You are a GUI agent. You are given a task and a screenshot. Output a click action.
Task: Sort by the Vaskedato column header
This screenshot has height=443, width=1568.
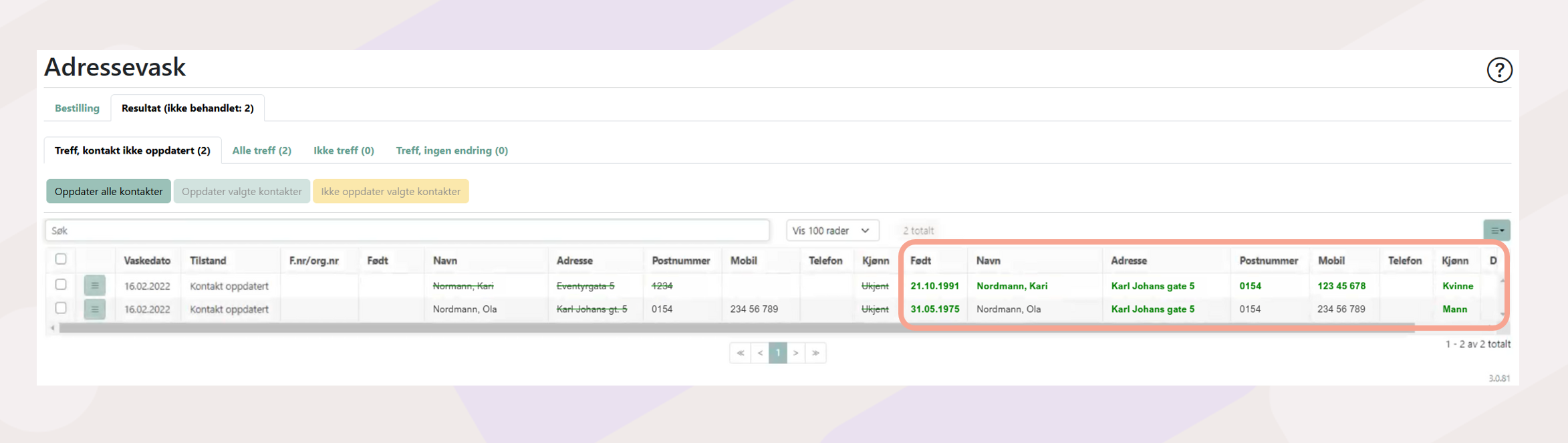tap(147, 261)
